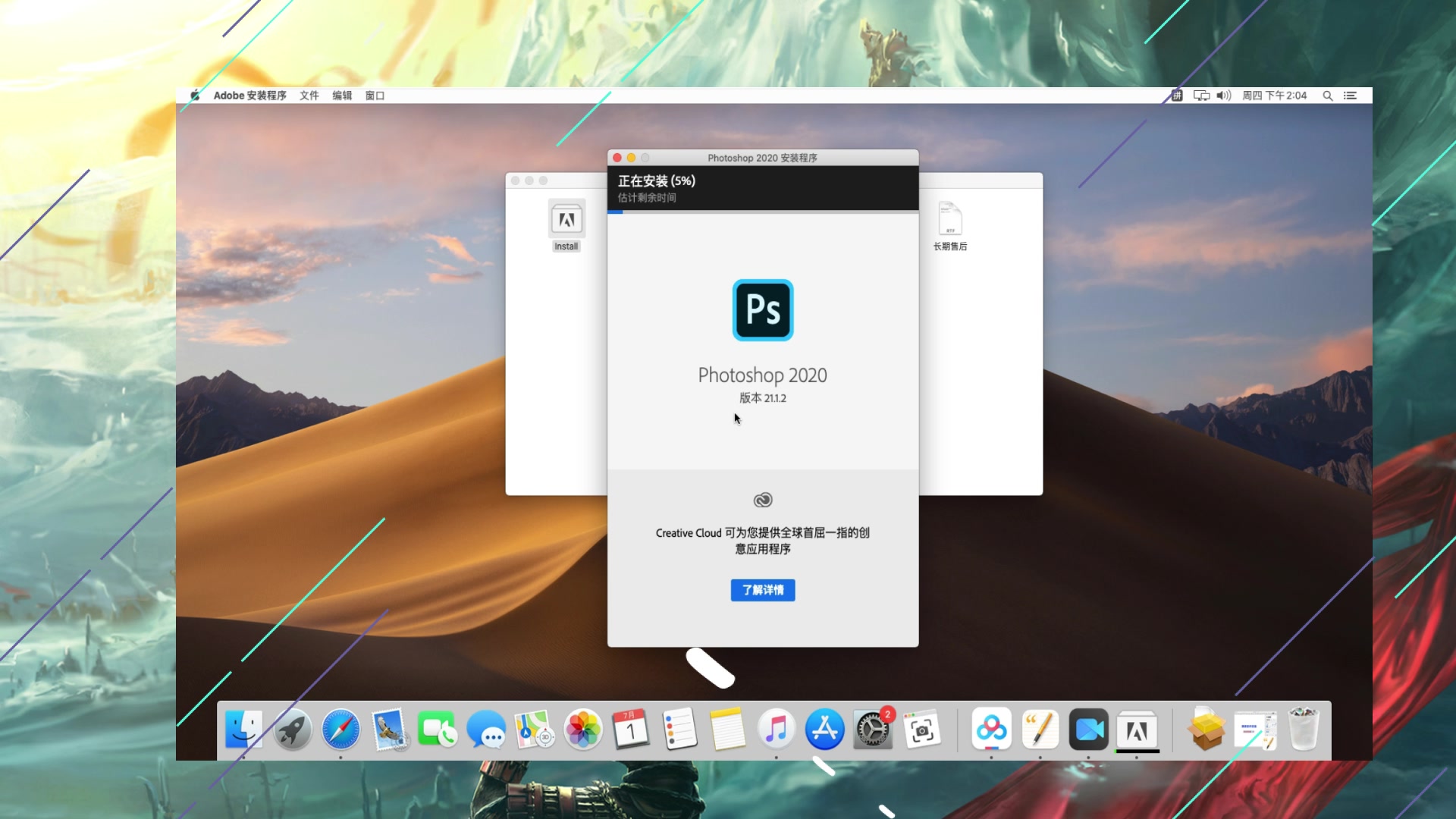
Task: Open the 文件 menu
Action: click(x=309, y=96)
